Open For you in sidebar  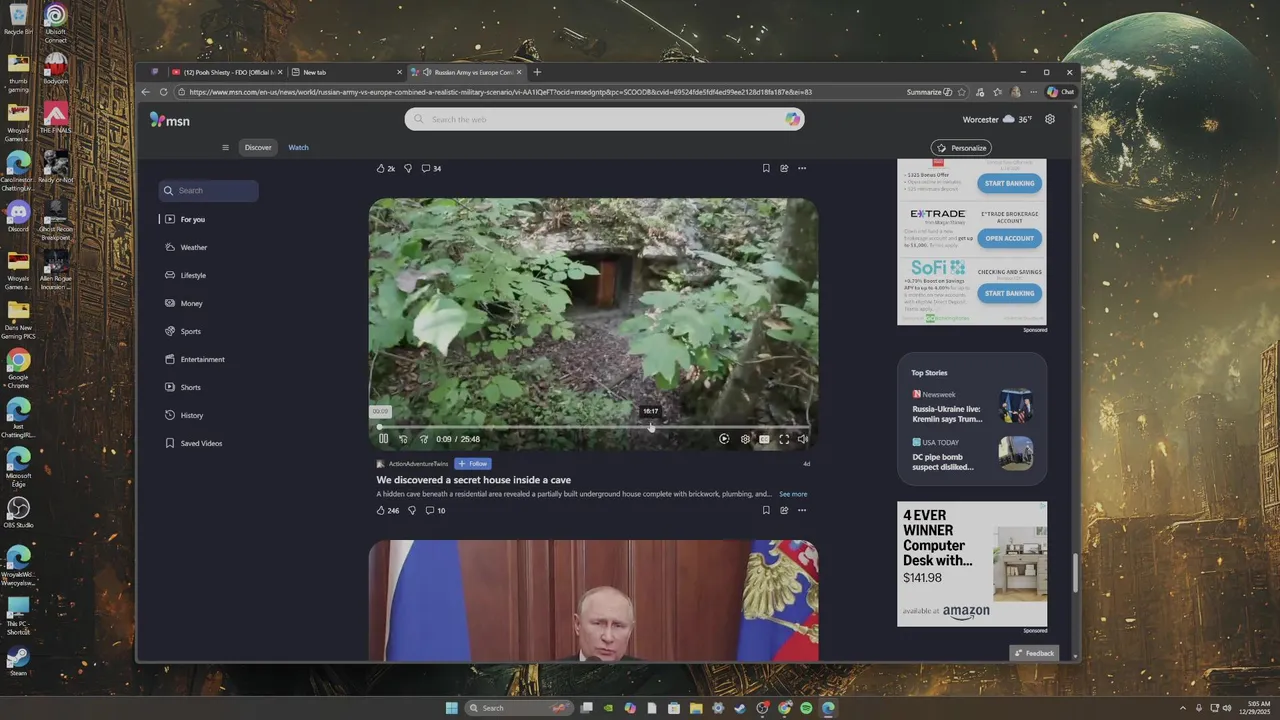(x=192, y=219)
